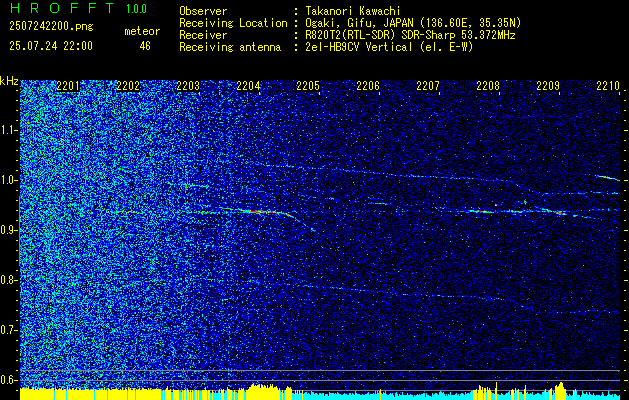Click the 1.1 kHz axis label
Image resolution: width=629 pixels, height=400 pixels.
click(8, 130)
